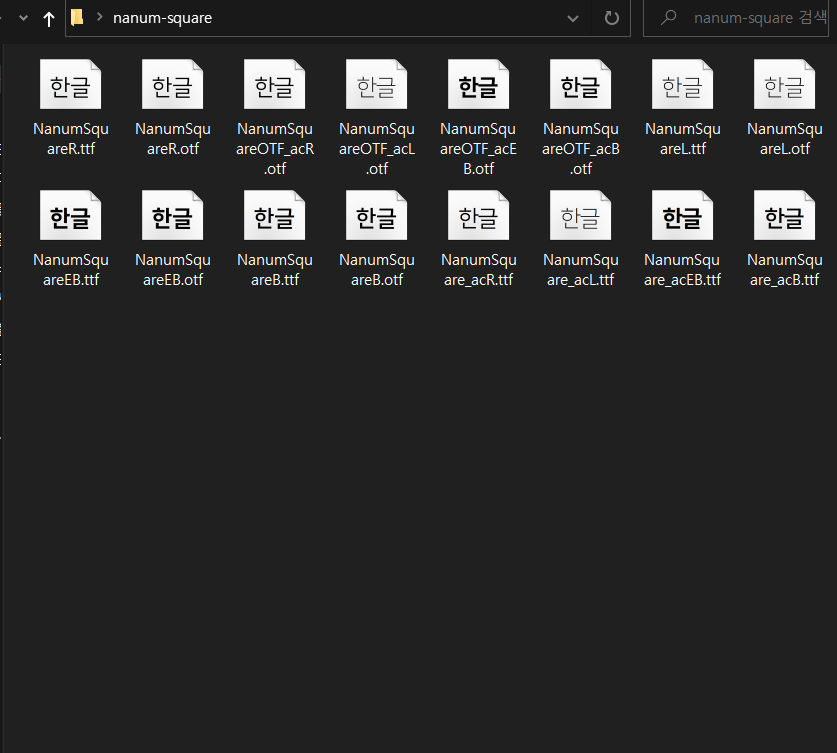Select the NanumSquareOTF_acB.otf file icon
837x753 pixels.
tap(580, 84)
